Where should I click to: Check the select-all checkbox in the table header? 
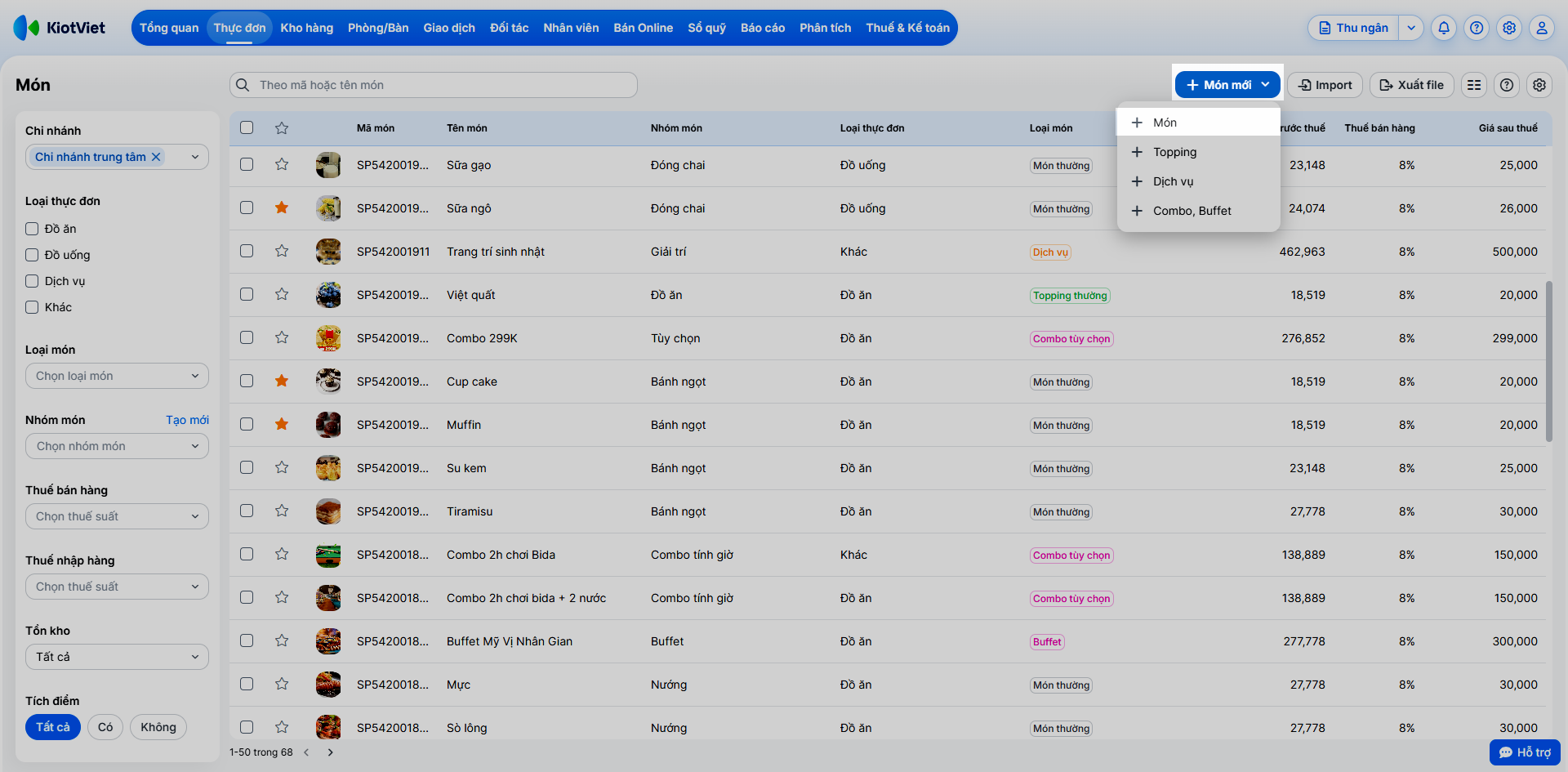coord(247,127)
